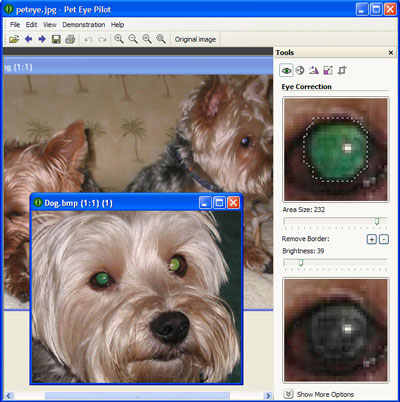Click the zoom out magnifier icon

(x=133, y=39)
